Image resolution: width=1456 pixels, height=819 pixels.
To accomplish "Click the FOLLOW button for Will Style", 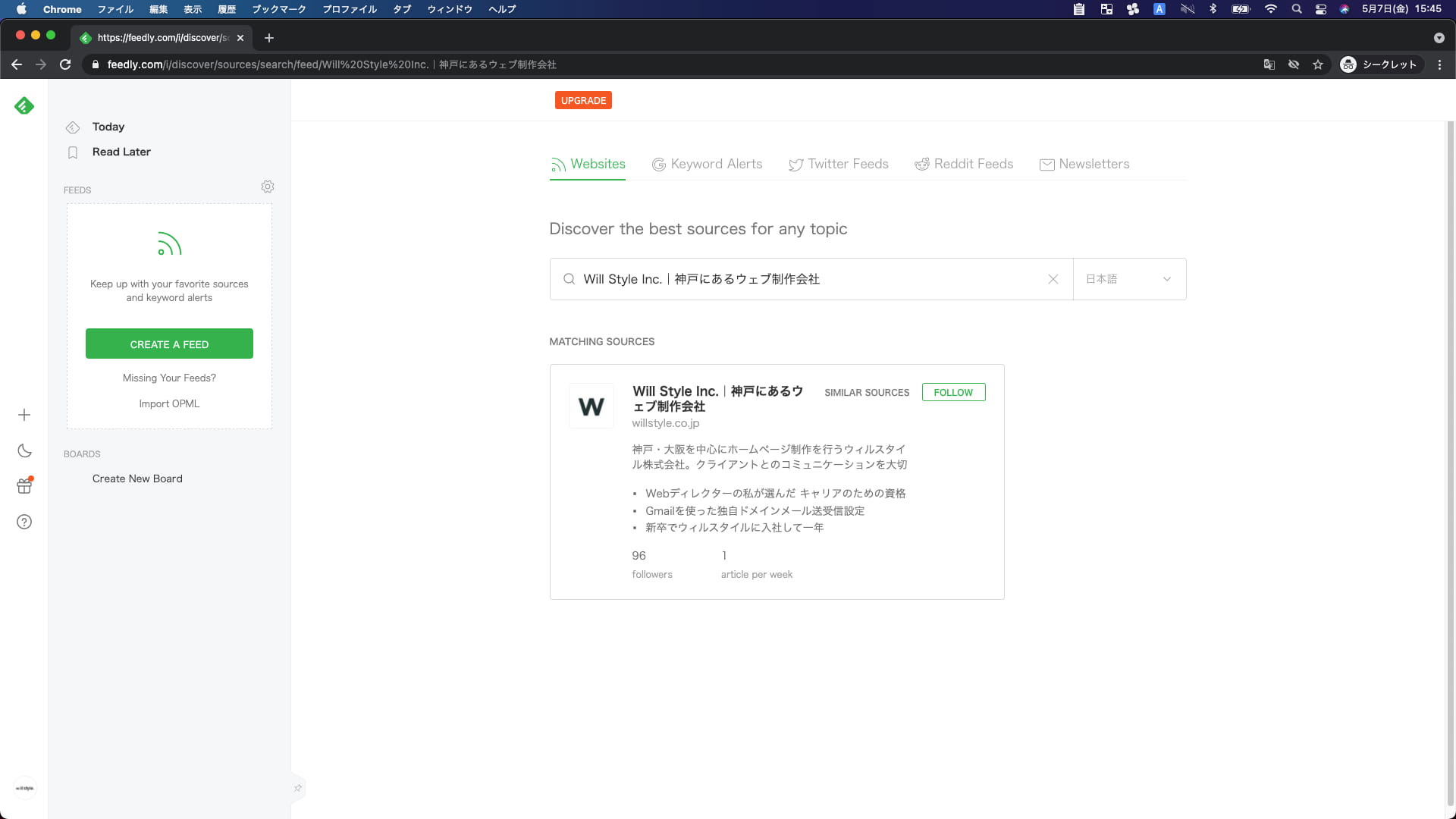I will tap(953, 392).
